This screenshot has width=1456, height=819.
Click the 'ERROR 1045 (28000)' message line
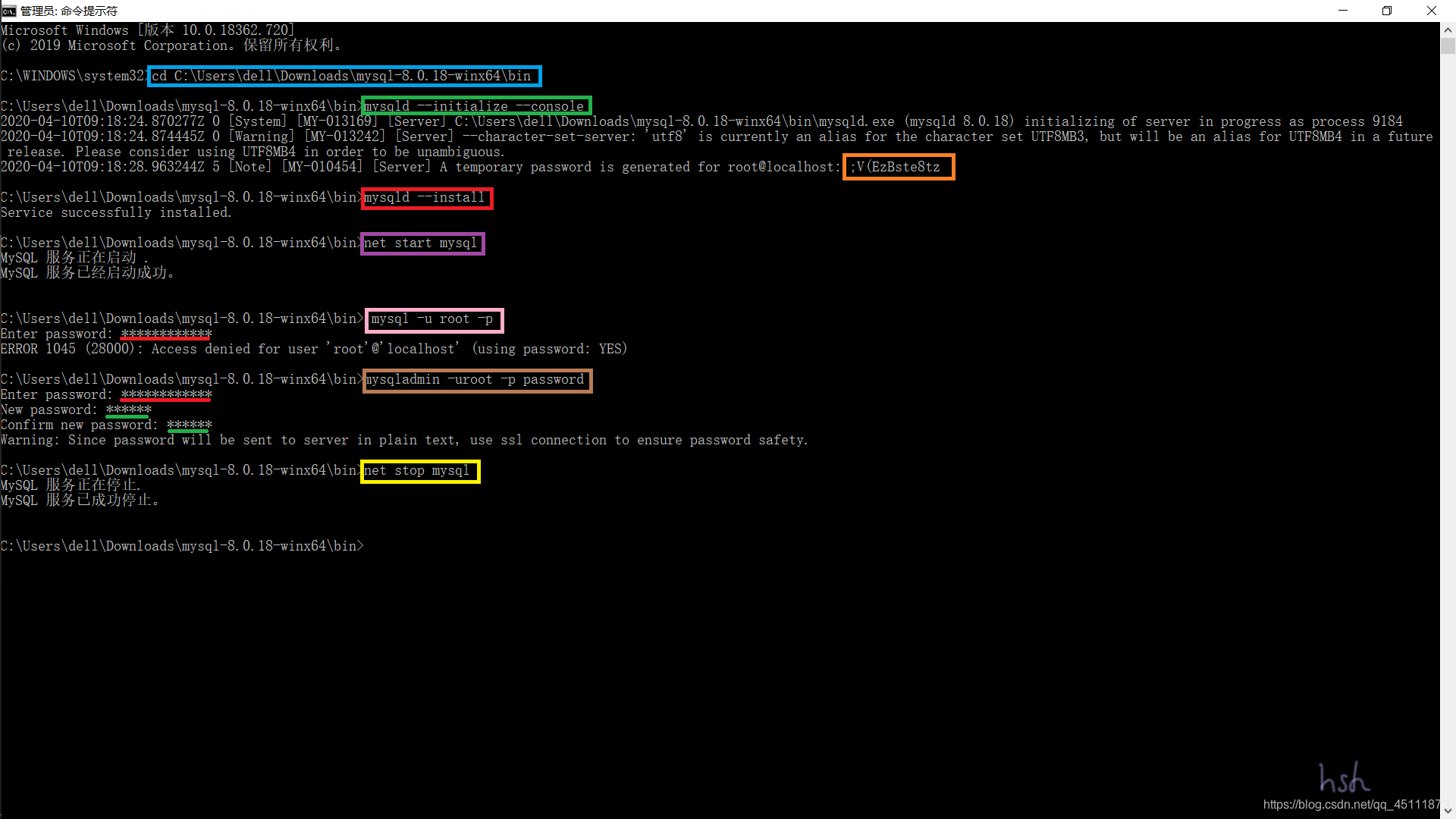314,349
